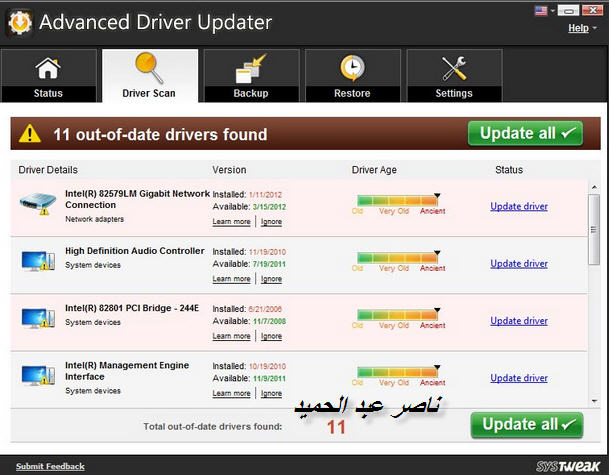Click the Settings wrench icon
The height and width of the screenshot is (475, 609).
pos(454,68)
